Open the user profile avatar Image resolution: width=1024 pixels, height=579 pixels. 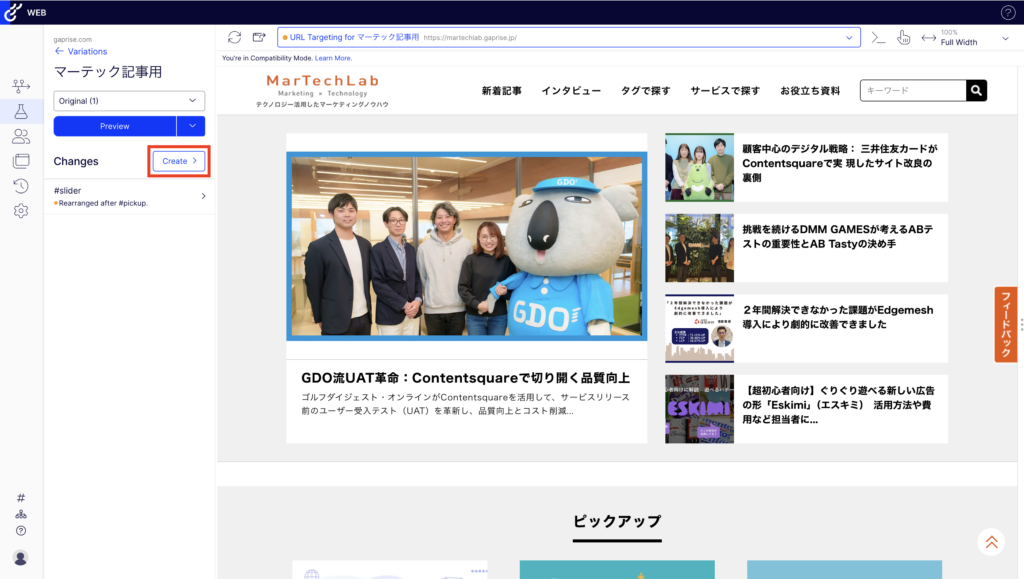(21, 557)
